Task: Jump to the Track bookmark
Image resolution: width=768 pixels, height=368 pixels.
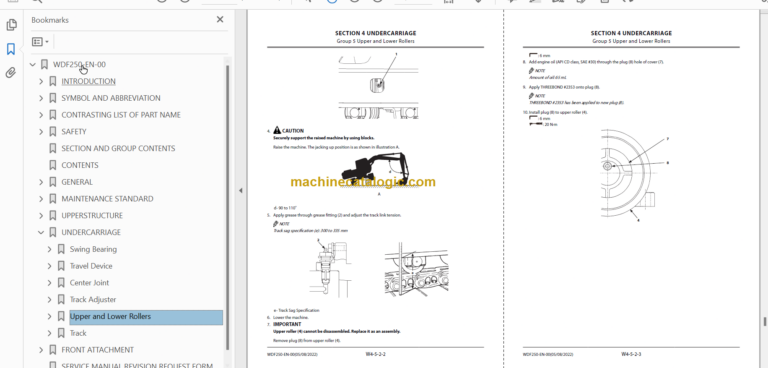Action: [x=78, y=333]
